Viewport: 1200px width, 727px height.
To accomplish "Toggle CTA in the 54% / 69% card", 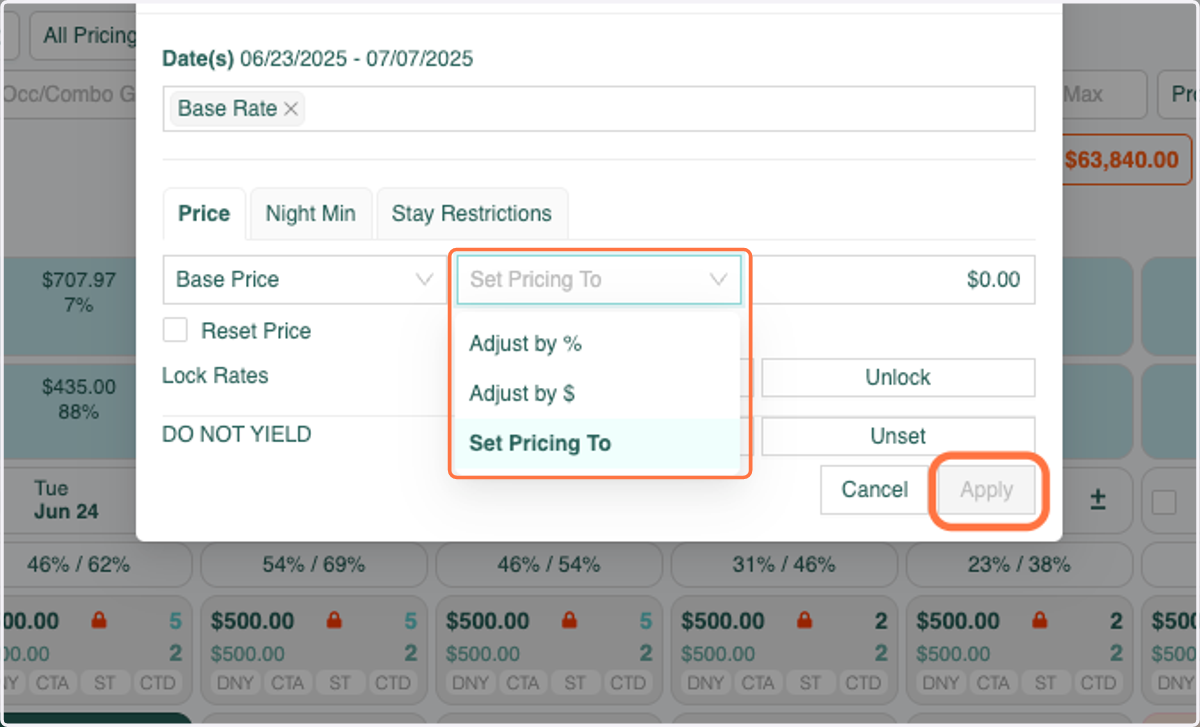I will [287, 684].
